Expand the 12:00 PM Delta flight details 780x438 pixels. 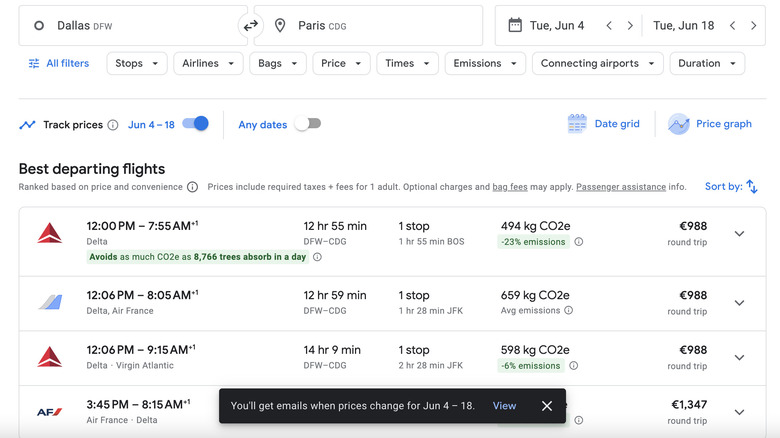pos(739,234)
